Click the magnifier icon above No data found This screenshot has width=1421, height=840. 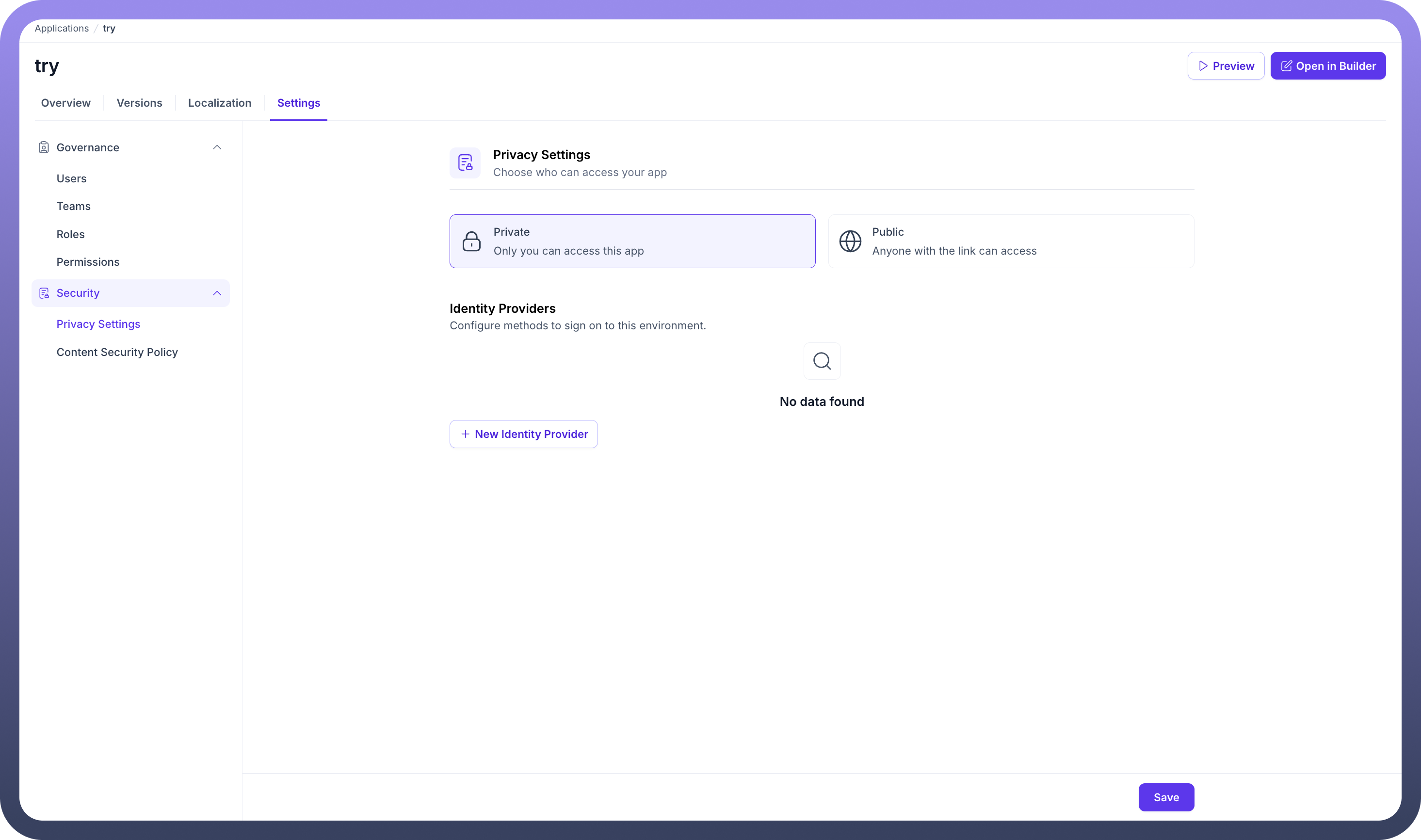pyautogui.click(x=822, y=361)
